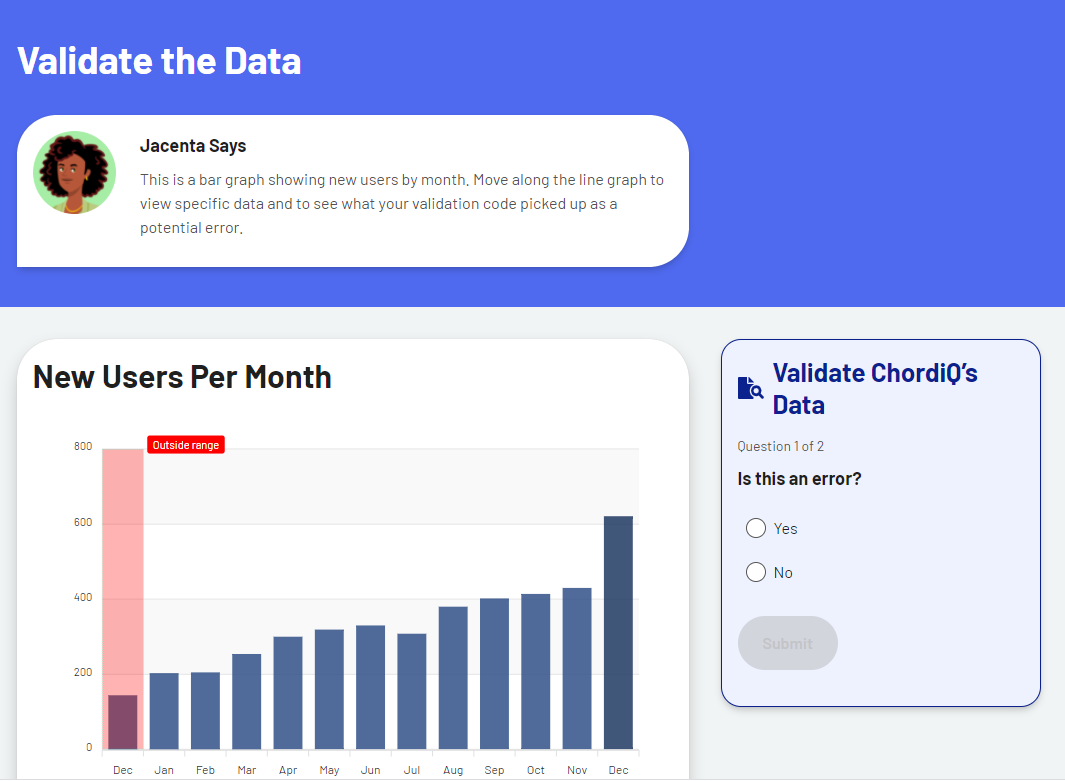
Task: Click the Feb bar in chart
Action: (x=205, y=710)
